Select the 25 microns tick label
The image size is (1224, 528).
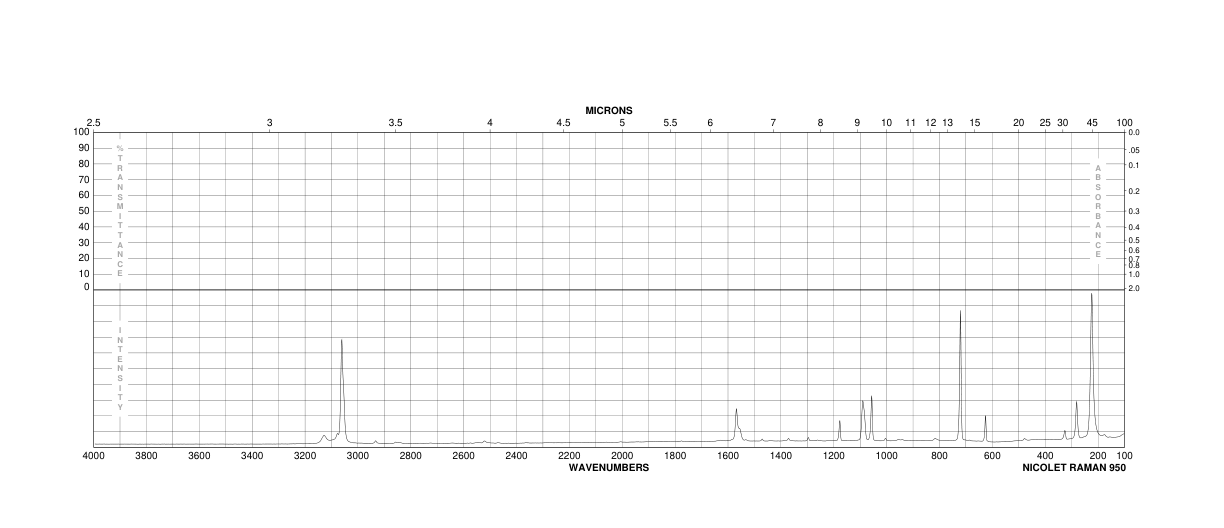1045,122
